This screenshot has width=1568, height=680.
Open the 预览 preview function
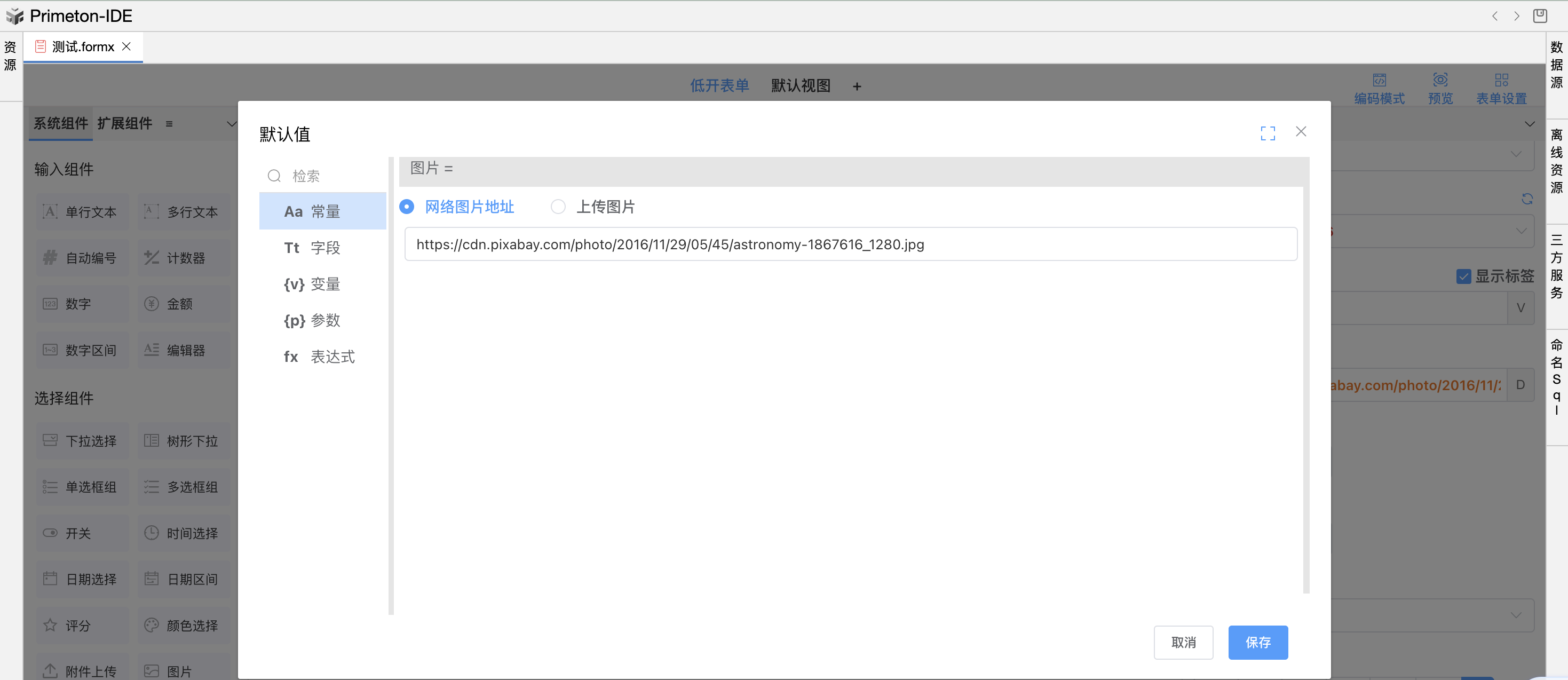click(x=1440, y=87)
